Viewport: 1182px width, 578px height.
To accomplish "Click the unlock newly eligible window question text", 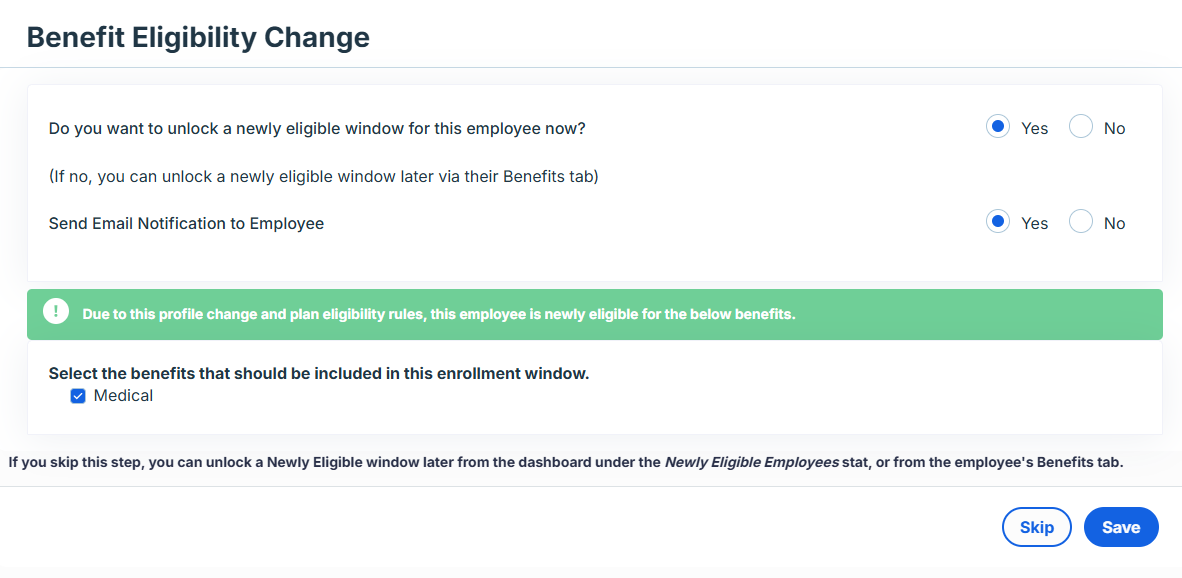I will (x=317, y=128).
